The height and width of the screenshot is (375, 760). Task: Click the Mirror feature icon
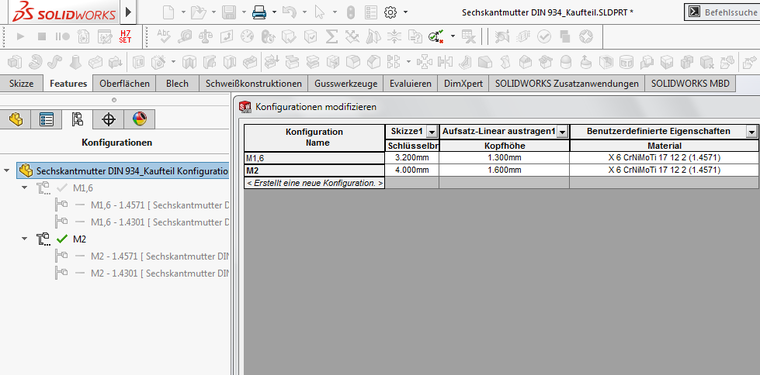(x=444, y=62)
